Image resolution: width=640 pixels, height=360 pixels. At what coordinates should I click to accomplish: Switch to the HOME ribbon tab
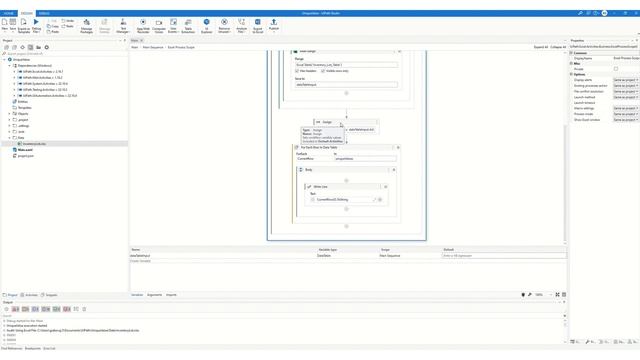click(9, 13)
